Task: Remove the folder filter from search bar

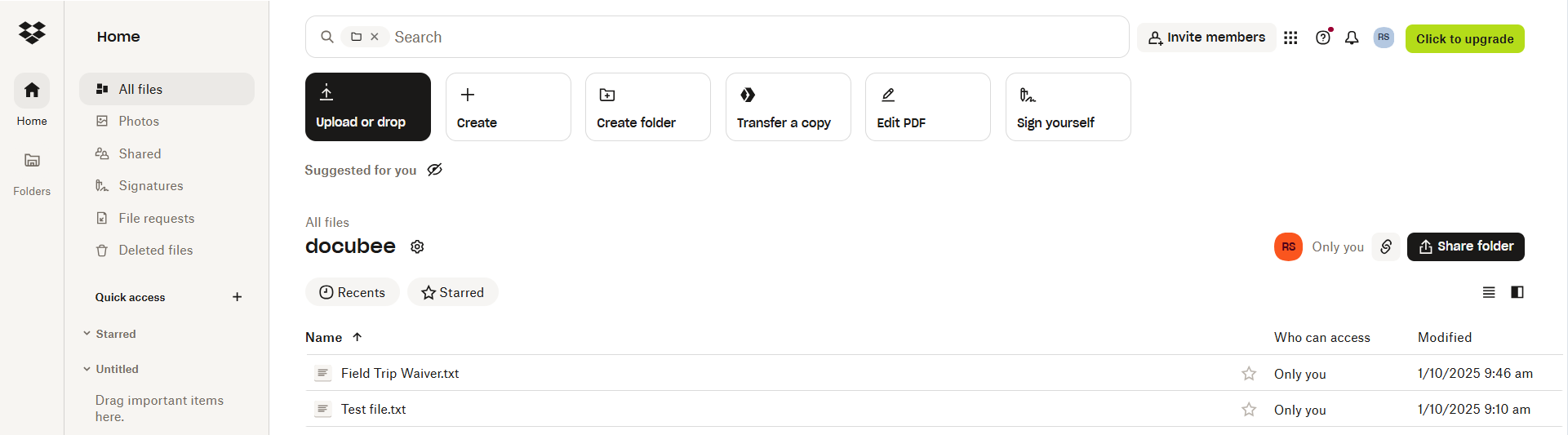Action: [x=375, y=37]
